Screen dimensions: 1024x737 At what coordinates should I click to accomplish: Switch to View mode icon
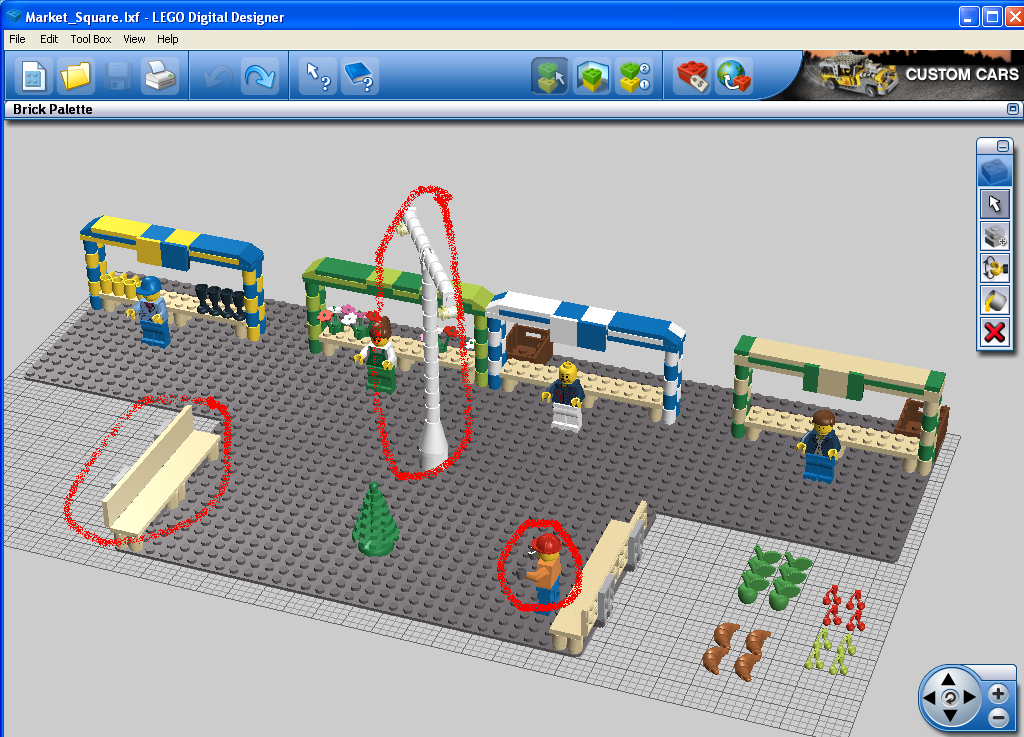[592, 76]
